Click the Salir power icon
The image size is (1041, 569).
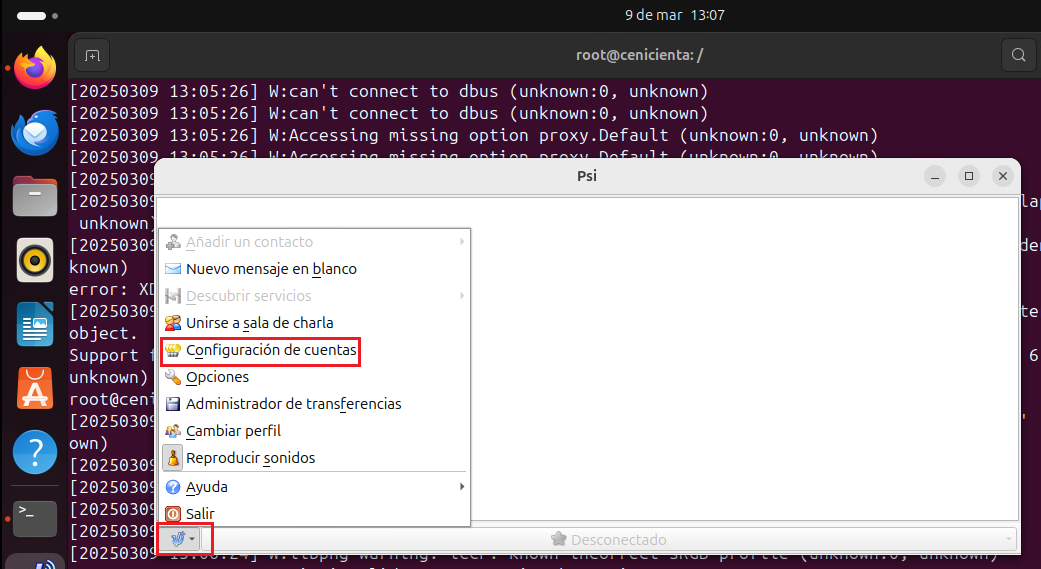173,514
